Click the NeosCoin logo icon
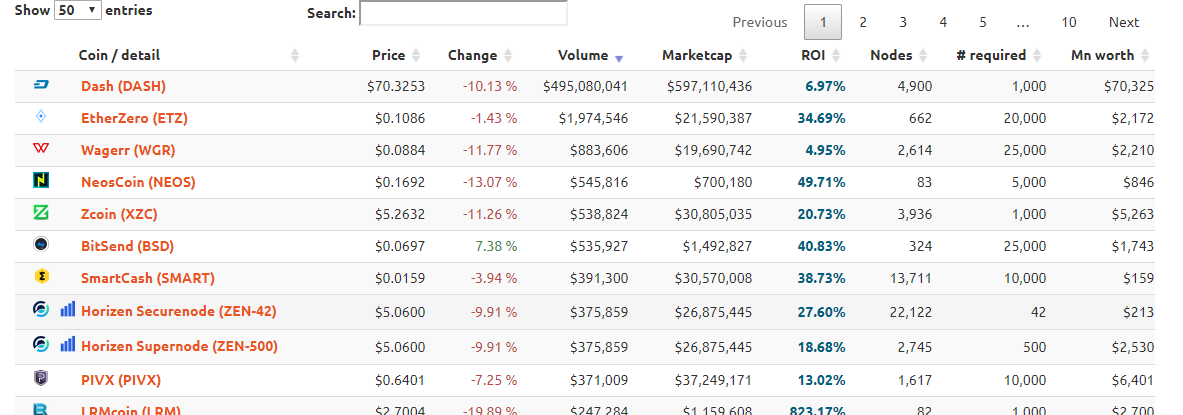The width and height of the screenshot is (1183, 415). (x=41, y=180)
